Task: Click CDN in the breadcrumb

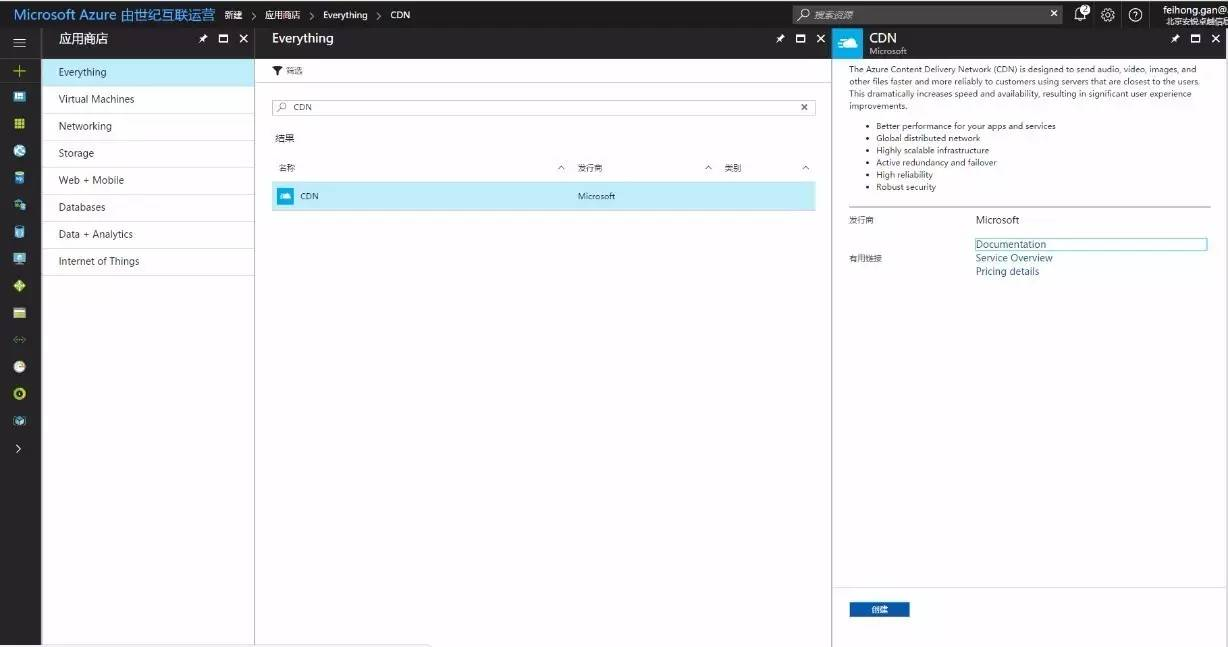Action: [400, 15]
